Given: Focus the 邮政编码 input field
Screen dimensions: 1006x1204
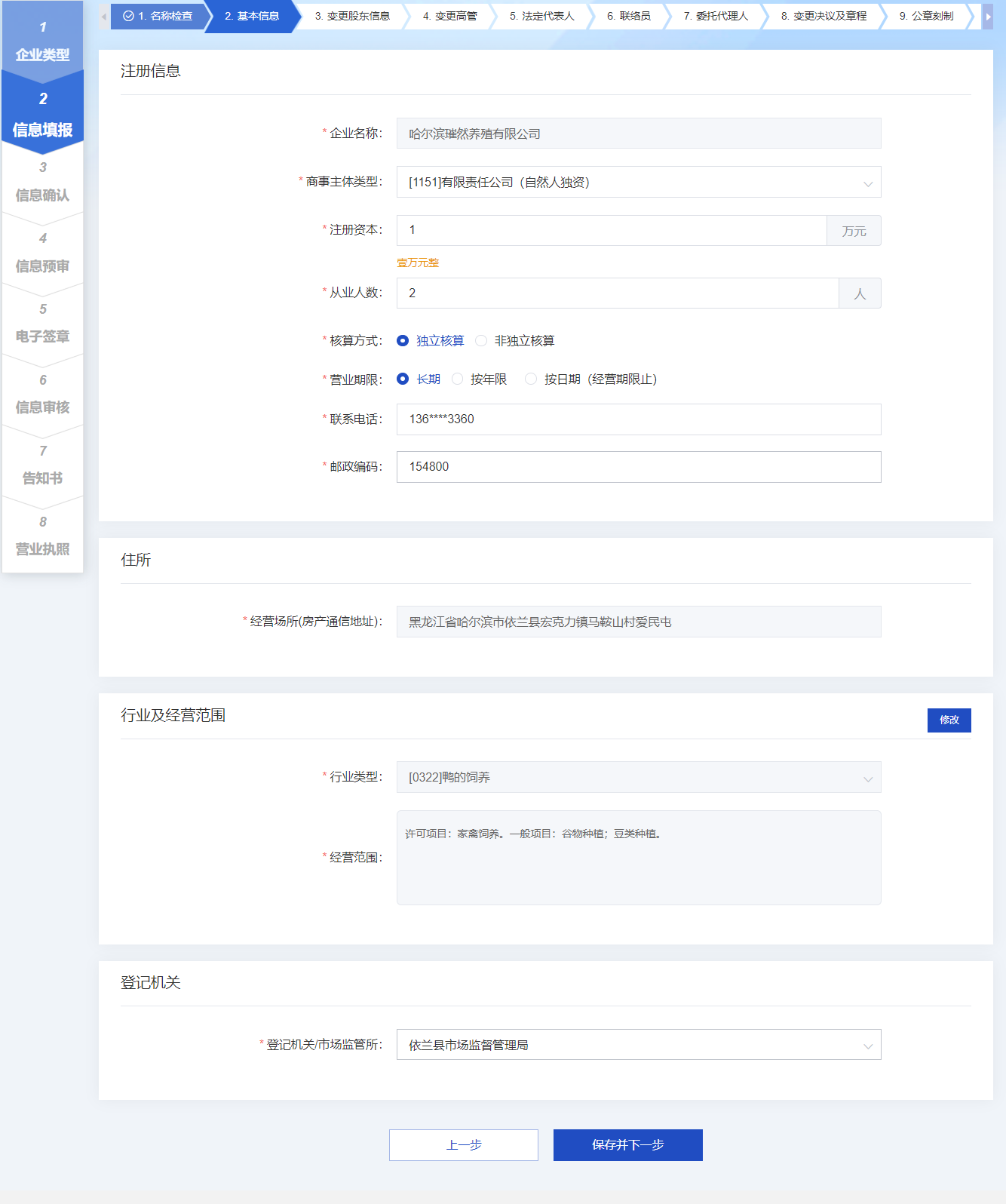Looking at the screenshot, I should 638,467.
